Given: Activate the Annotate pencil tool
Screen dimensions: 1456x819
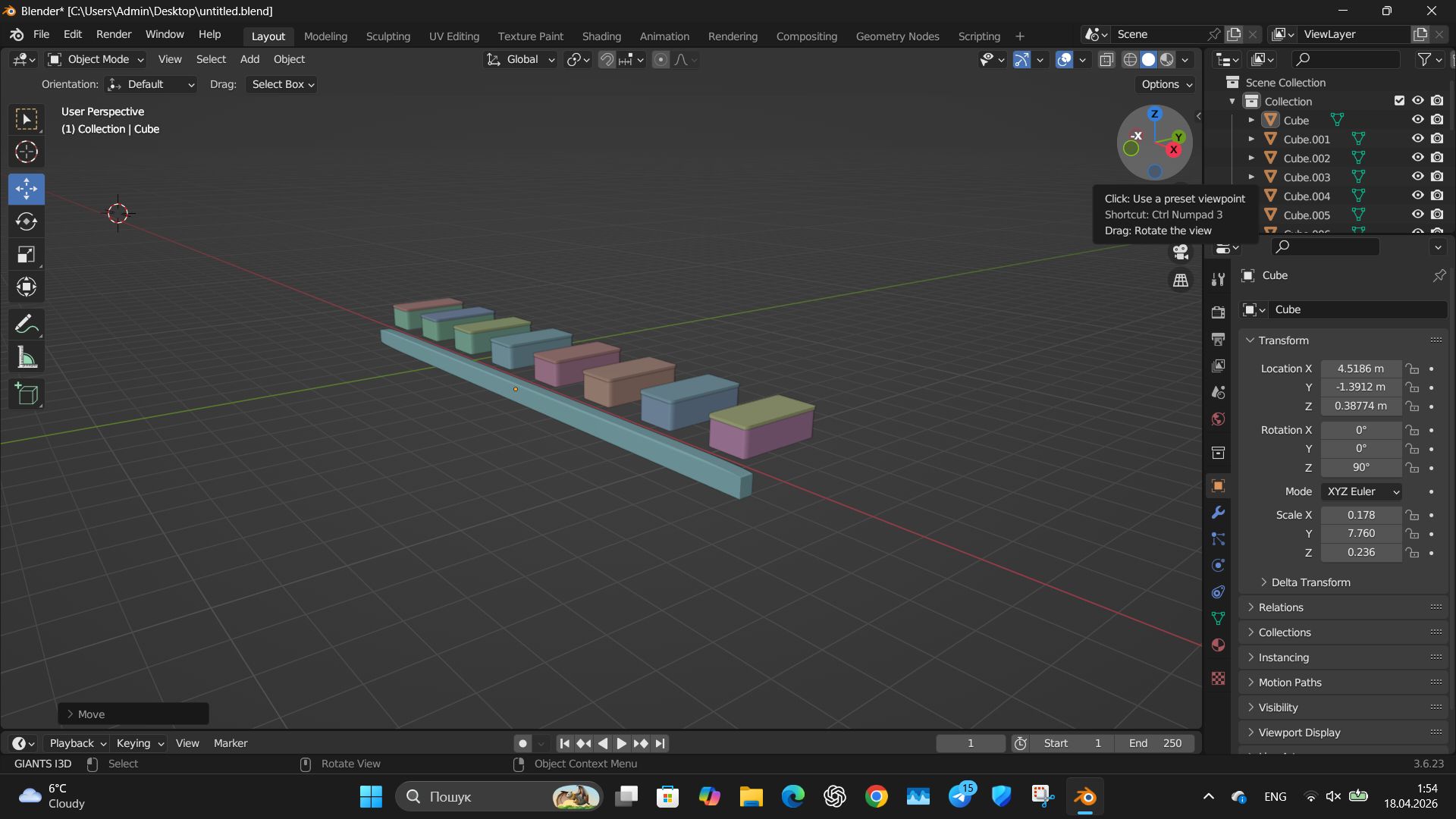Looking at the screenshot, I should click(27, 325).
